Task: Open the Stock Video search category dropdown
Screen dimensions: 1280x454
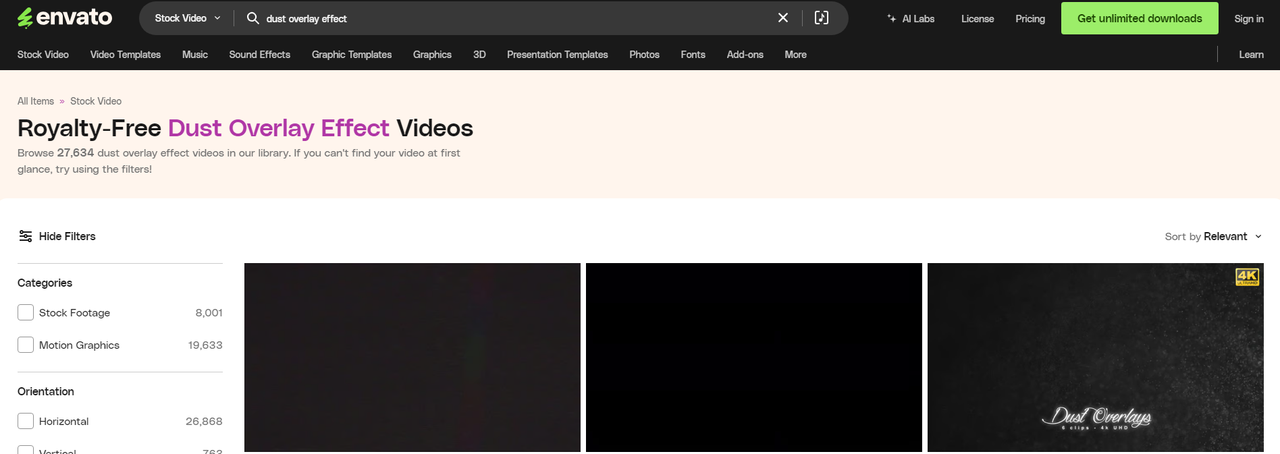Action: (188, 18)
